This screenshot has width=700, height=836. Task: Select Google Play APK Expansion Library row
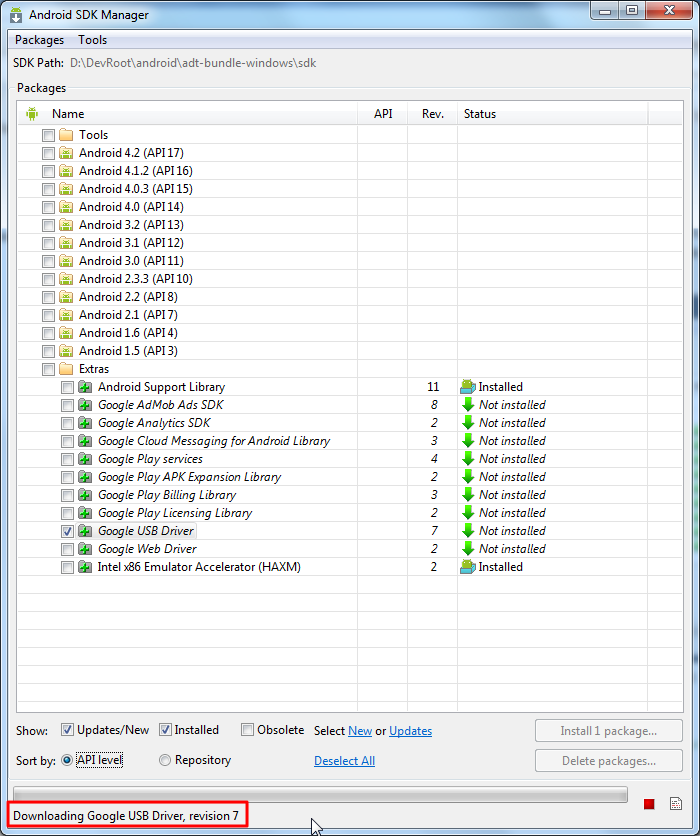[350, 477]
